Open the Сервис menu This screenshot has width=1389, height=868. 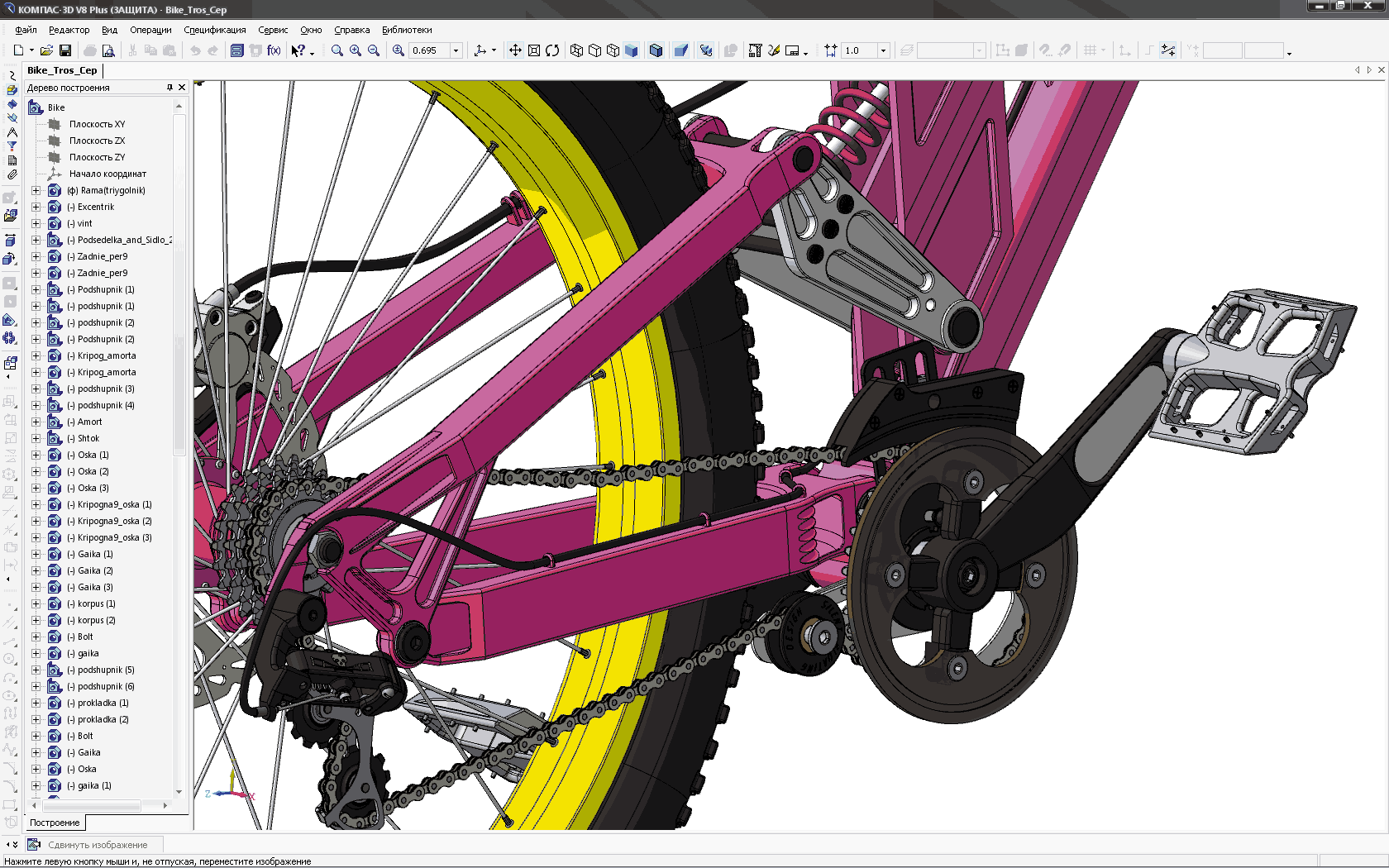point(273,30)
